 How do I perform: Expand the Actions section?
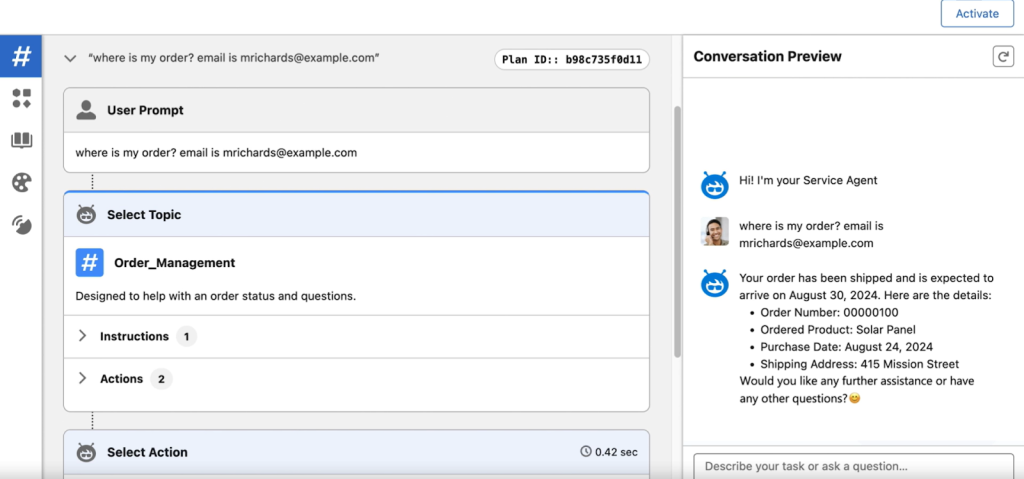point(82,378)
